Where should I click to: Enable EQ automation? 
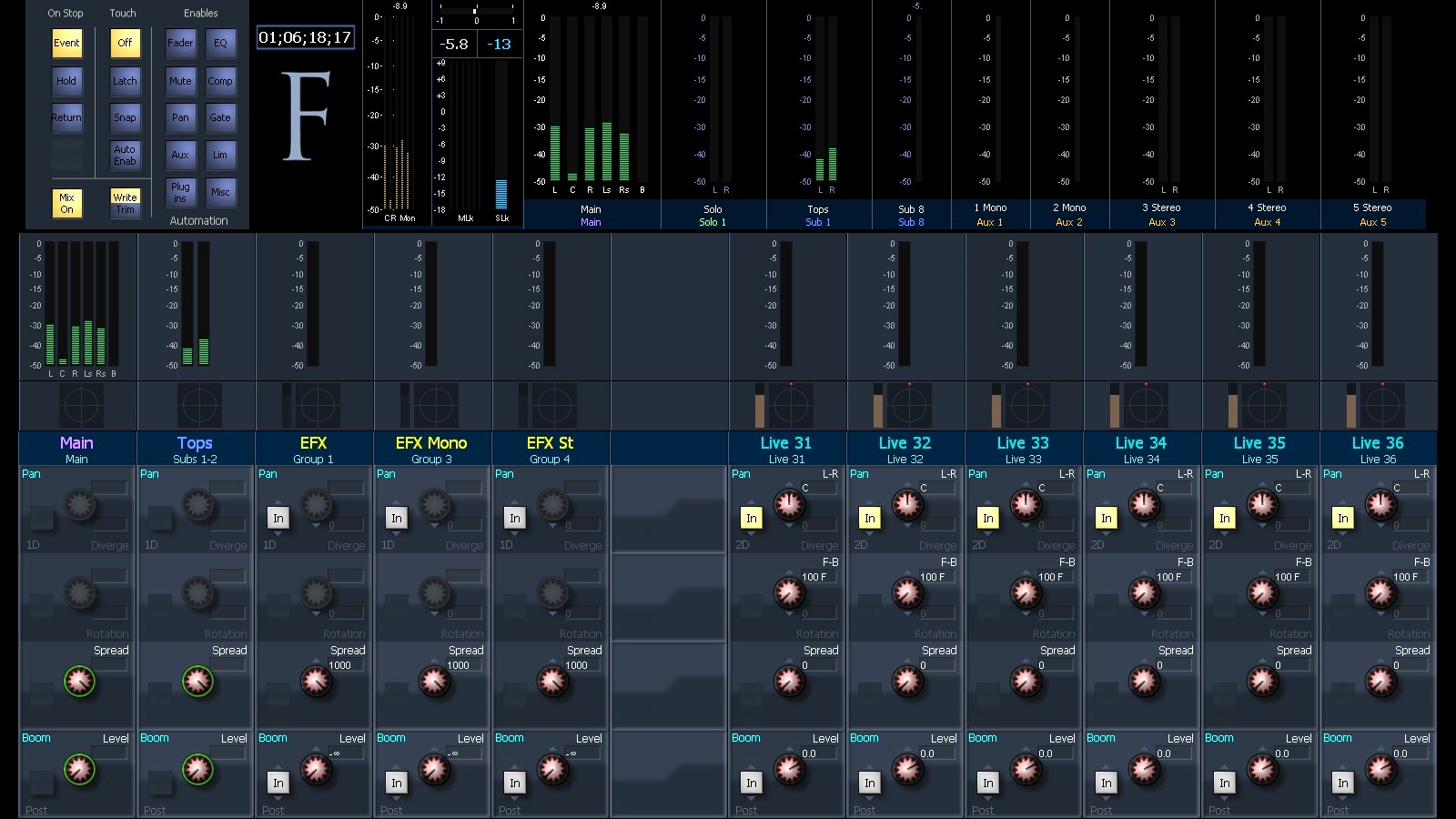point(220,43)
